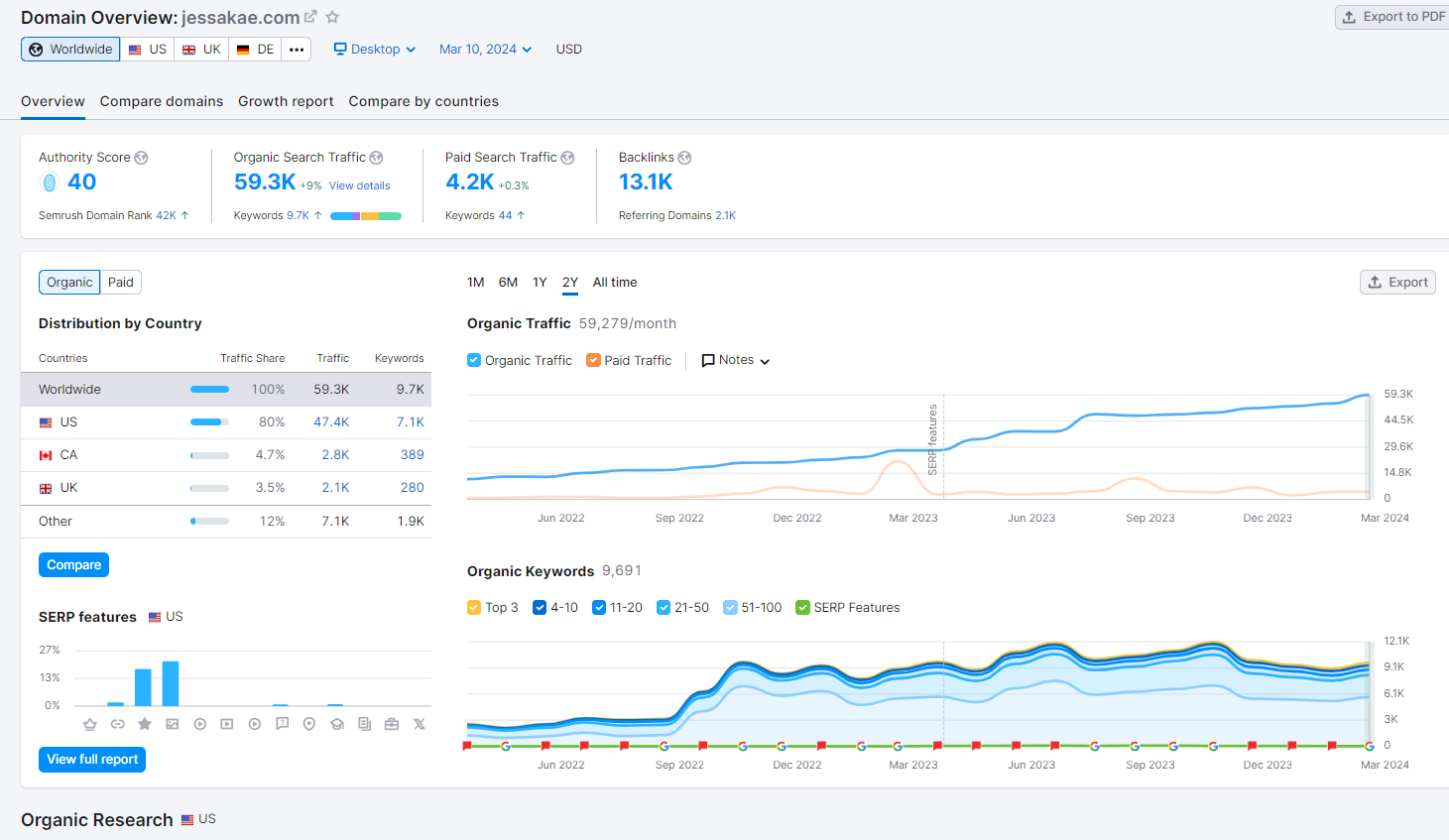This screenshot has height=840, width=1449.
Task: Click the View full report button
Action: tap(92, 759)
